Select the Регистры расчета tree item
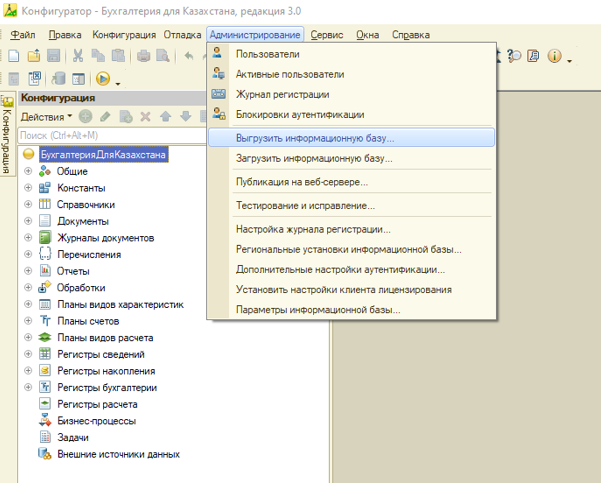 point(97,404)
